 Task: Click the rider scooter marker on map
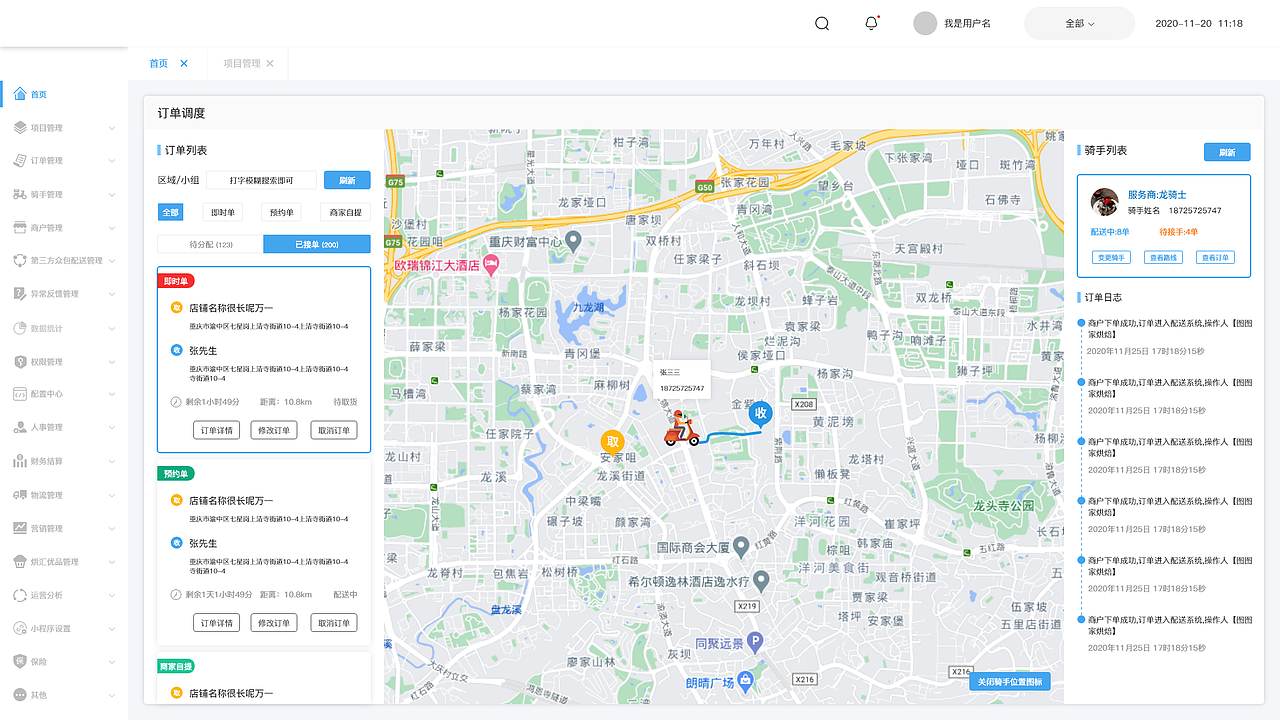[x=681, y=428]
